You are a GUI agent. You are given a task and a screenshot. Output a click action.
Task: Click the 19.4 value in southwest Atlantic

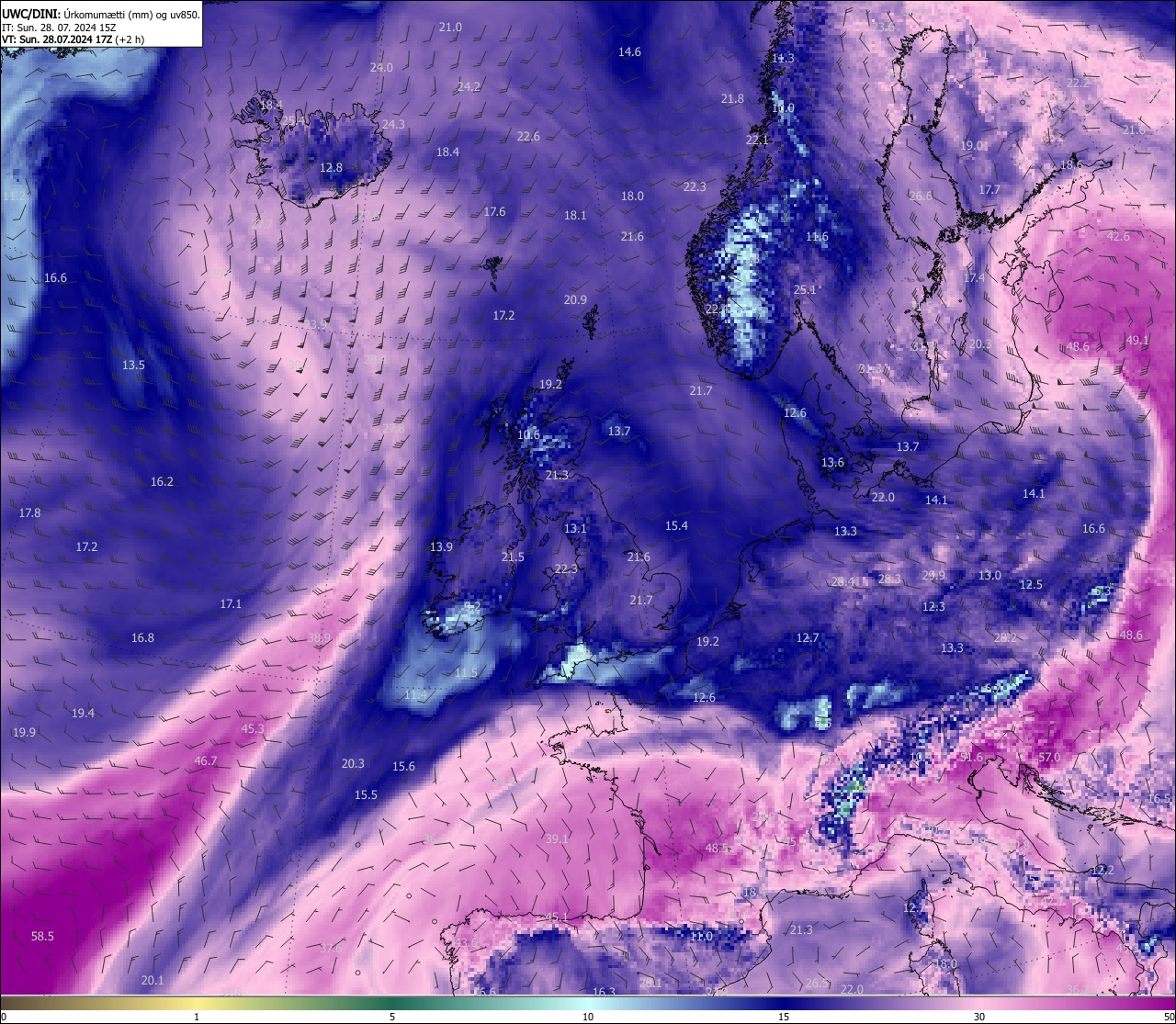click(x=83, y=713)
